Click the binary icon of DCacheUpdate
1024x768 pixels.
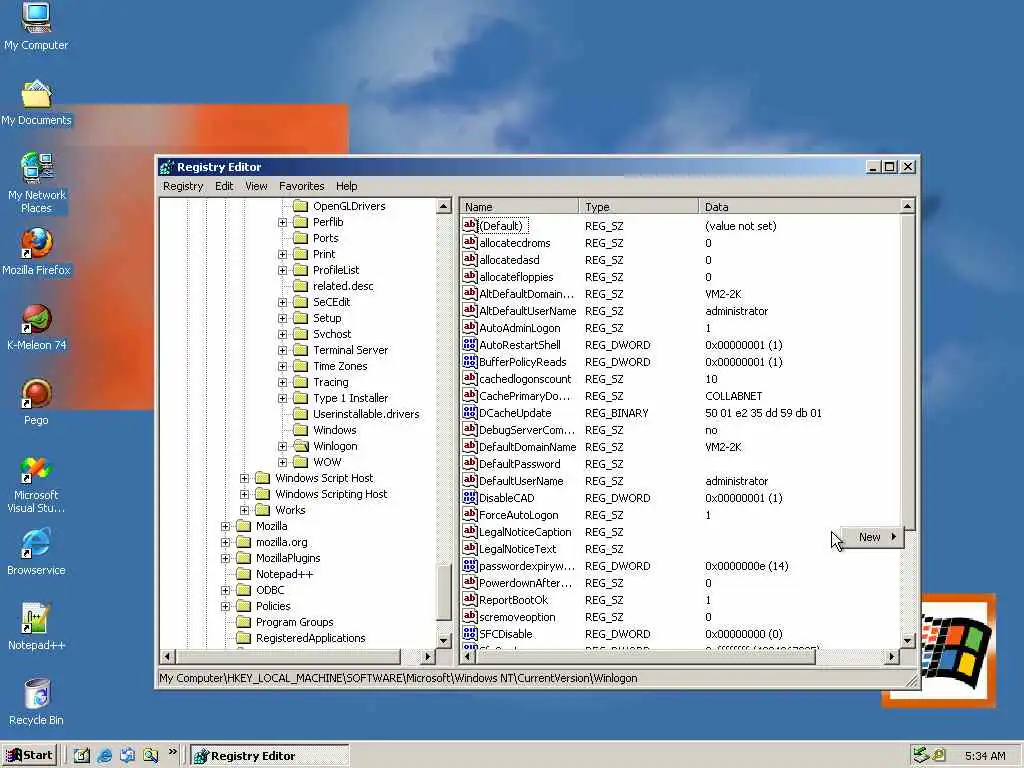tap(470, 412)
